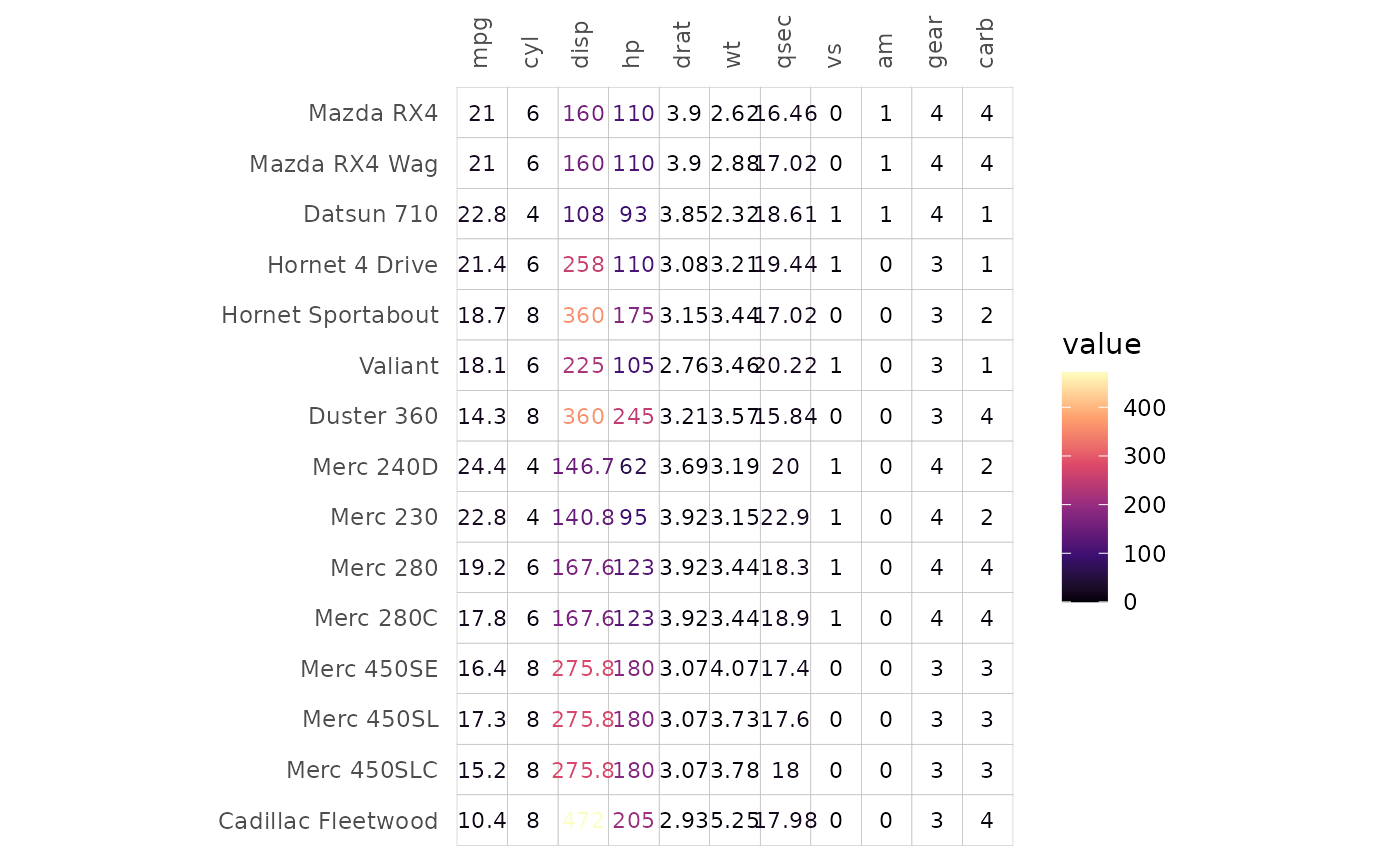Click Datsun 710 disp cell 108

(x=583, y=214)
